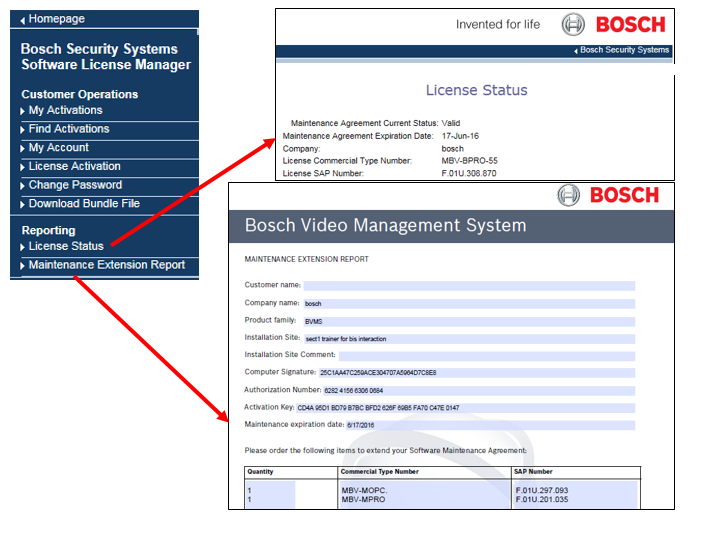Click the Activation Key field

(465, 407)
